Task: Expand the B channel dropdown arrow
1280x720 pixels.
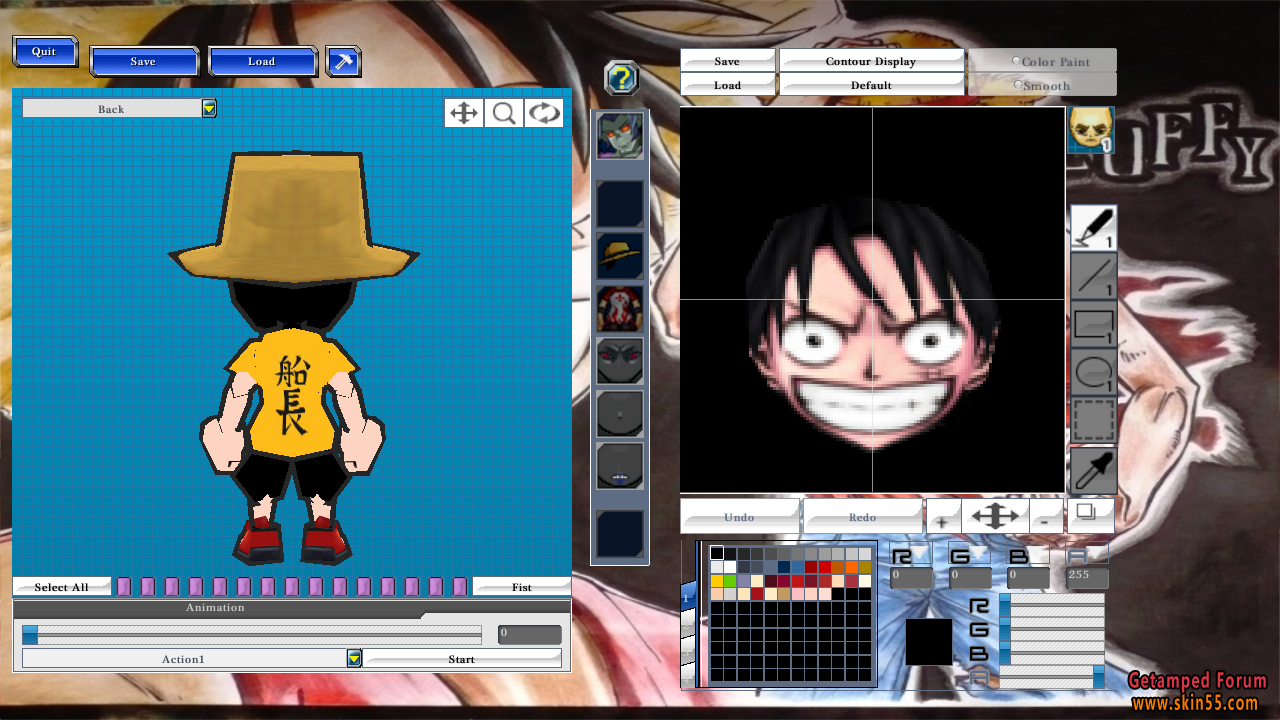Action: tap(1036, 552)
